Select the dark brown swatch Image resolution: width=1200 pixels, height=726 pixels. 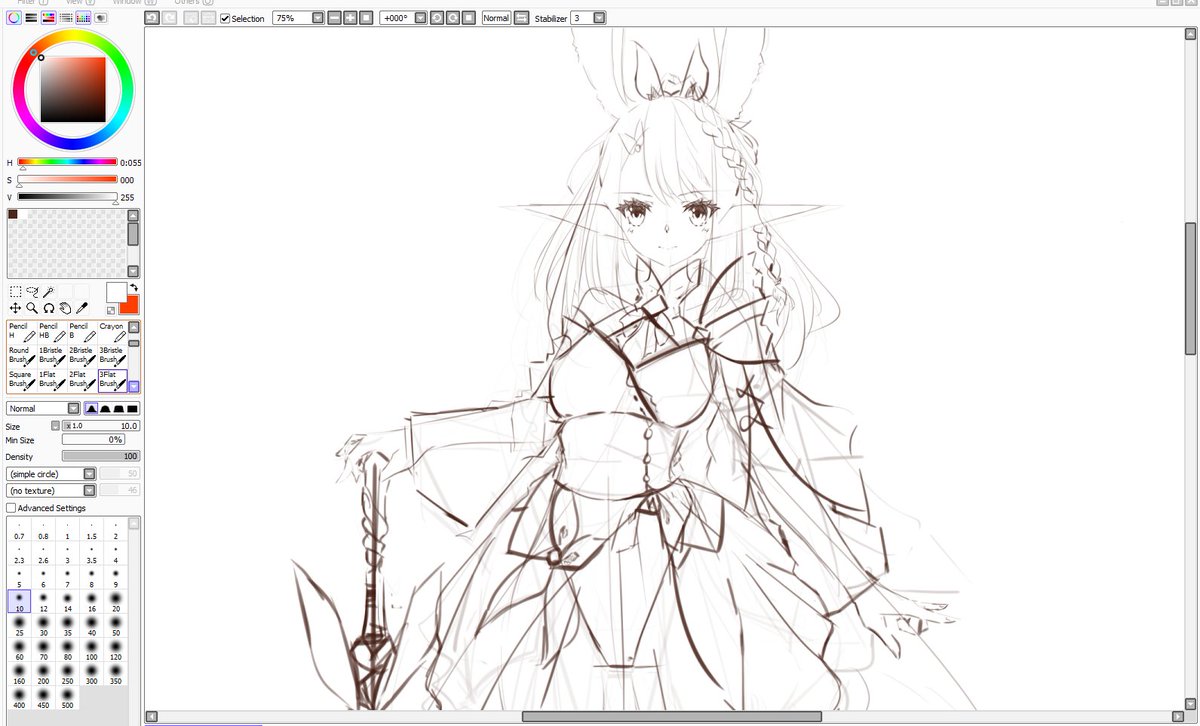[13, 214]
